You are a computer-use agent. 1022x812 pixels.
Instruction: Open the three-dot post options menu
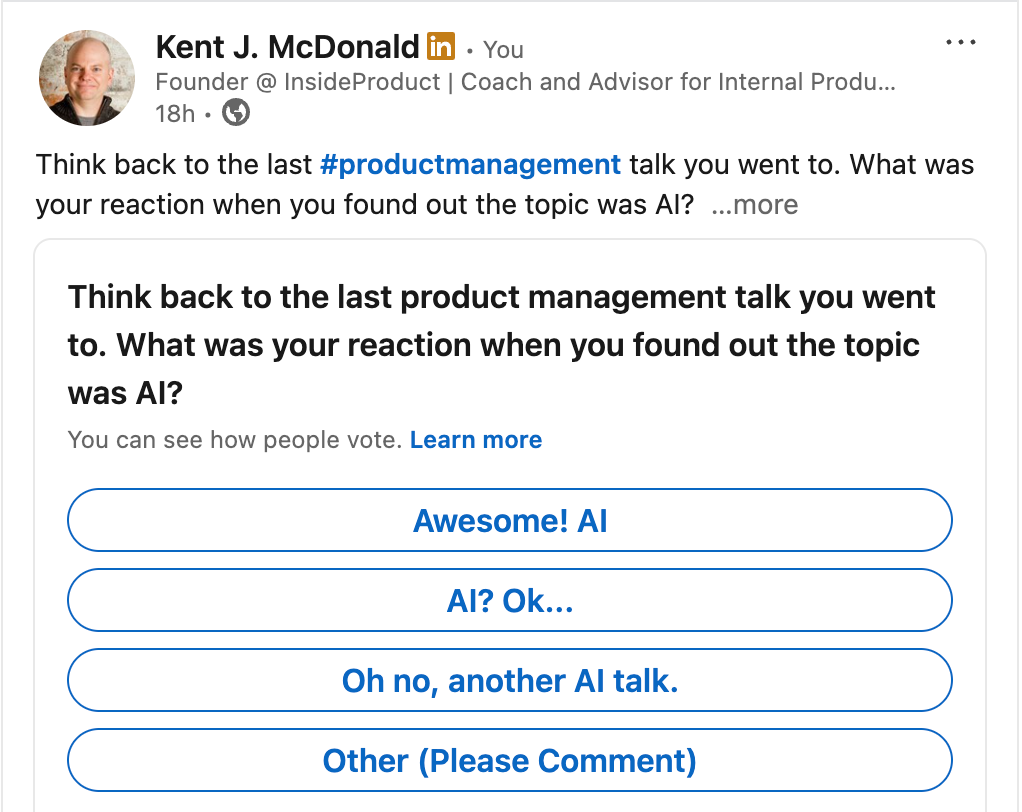point(960,43)
